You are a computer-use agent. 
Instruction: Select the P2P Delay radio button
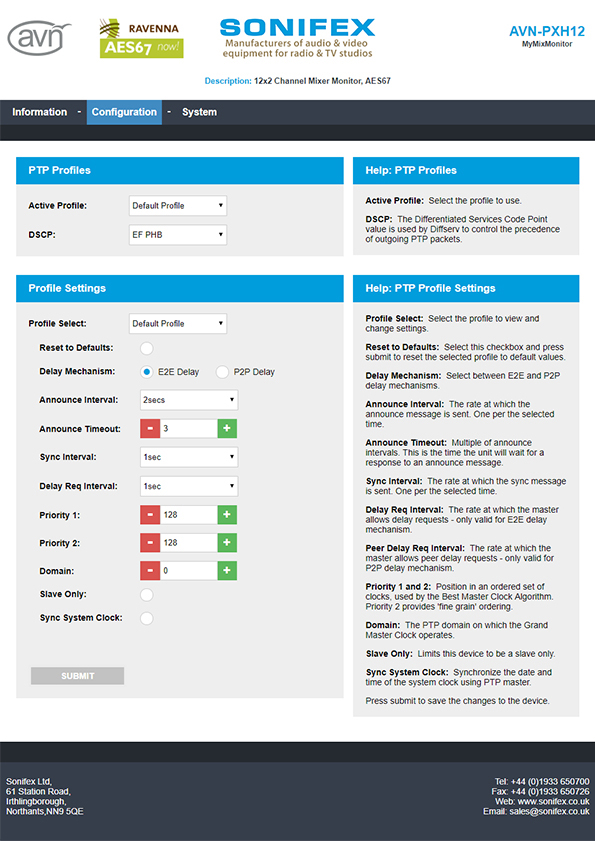click(x=222, y=372)
